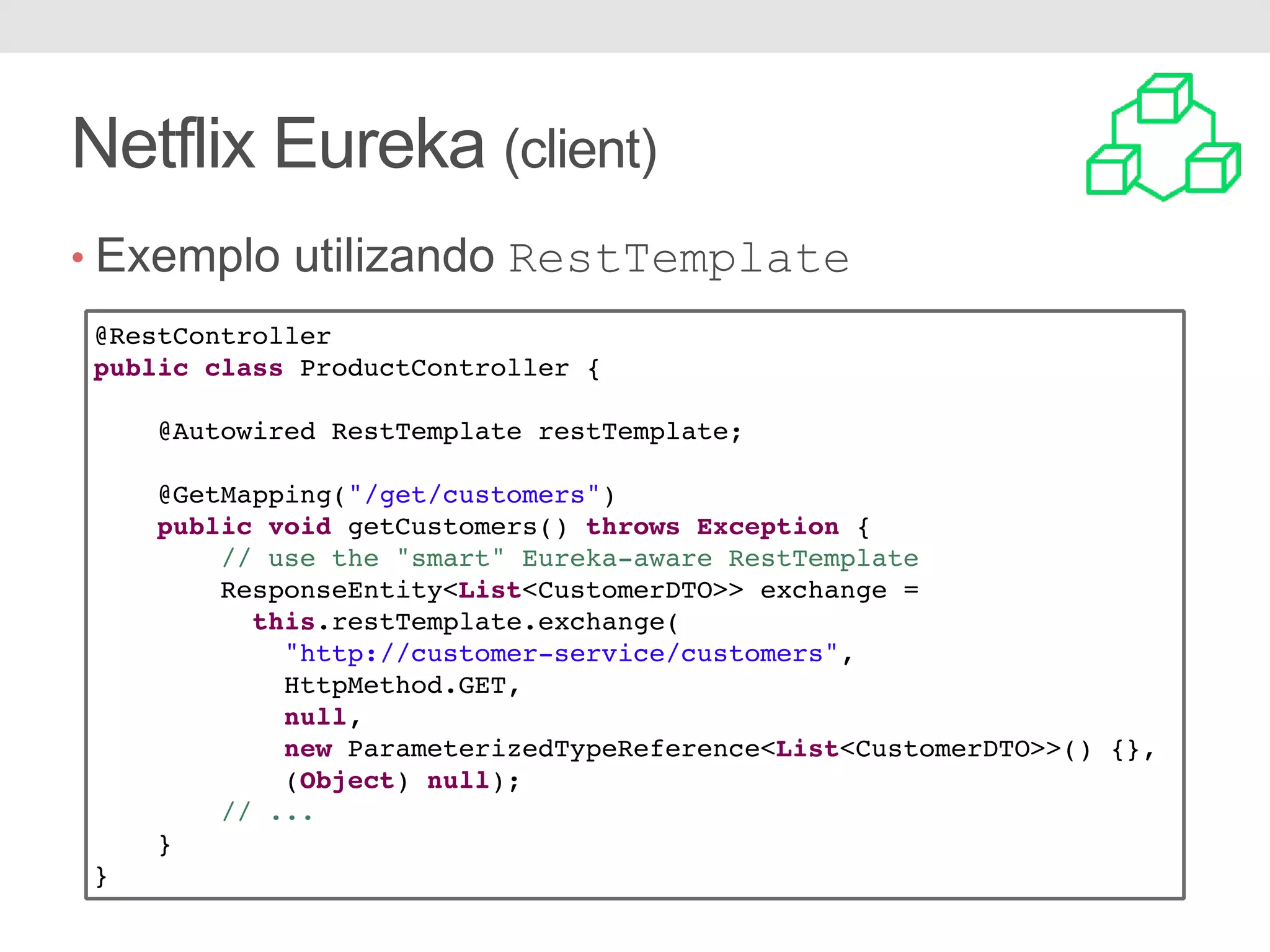Click "ResponseEntity<List<CustomerDTO>> exchange =" line

pos(570,590)
